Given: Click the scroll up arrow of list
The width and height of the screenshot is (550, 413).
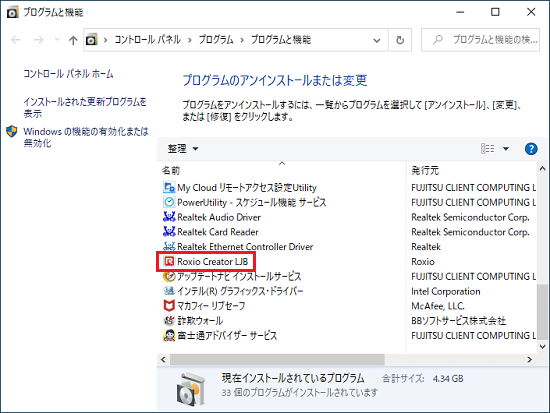Looking at the screenshot, I should tap(542, 169).
